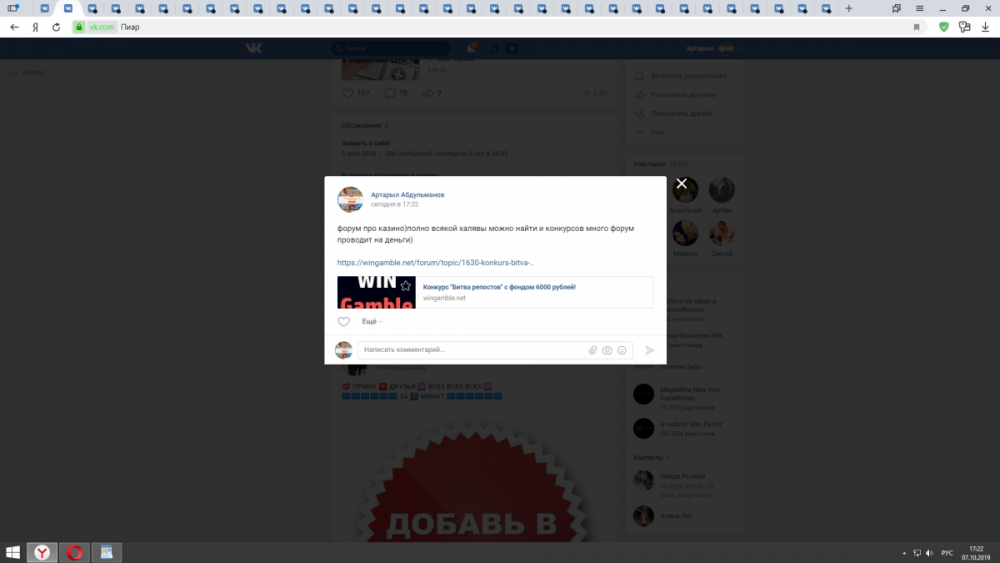Click 'Включить уведомления' in the group menu
The image size is (1000, 563).
tap(688, 76)
